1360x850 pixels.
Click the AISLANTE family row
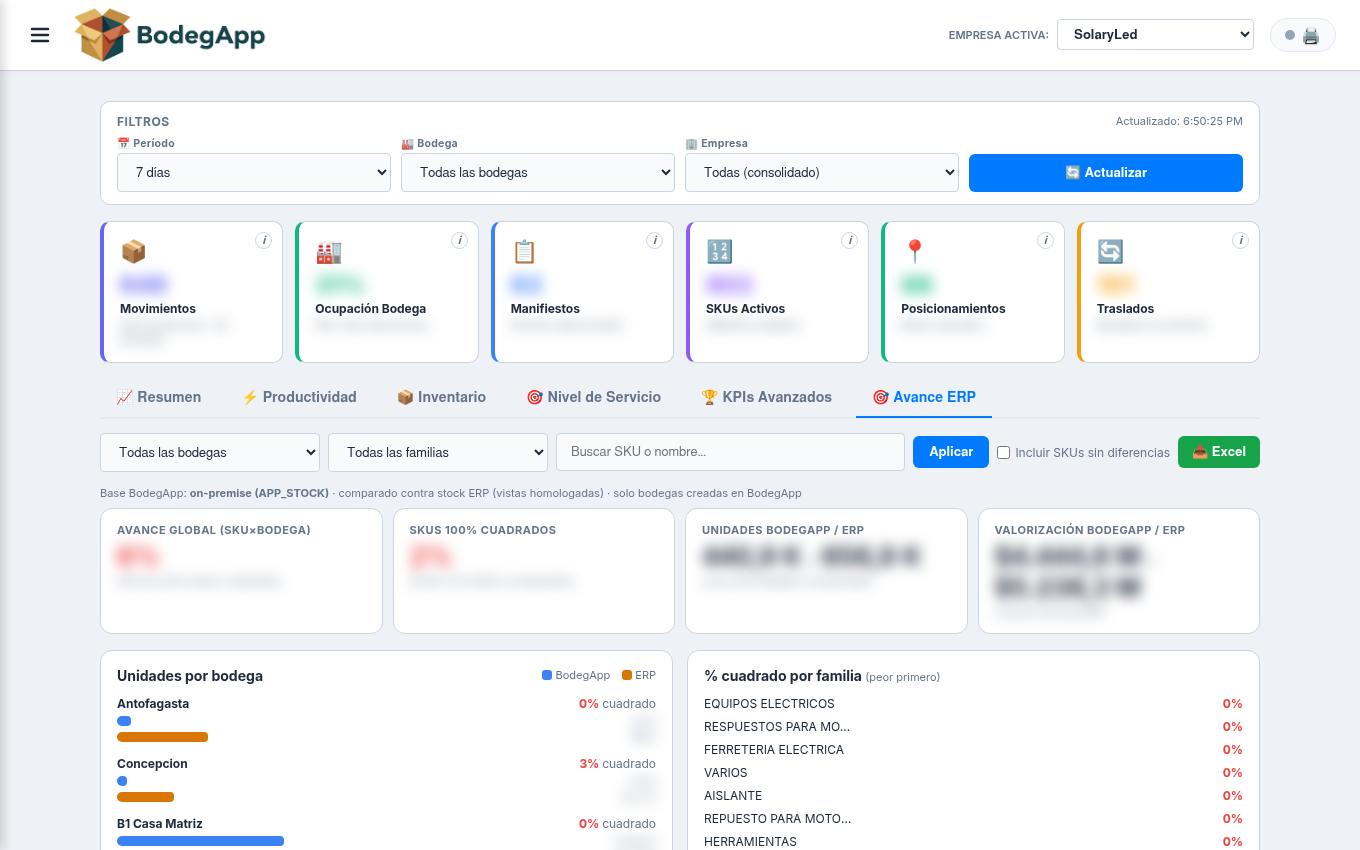coord(973,796)
